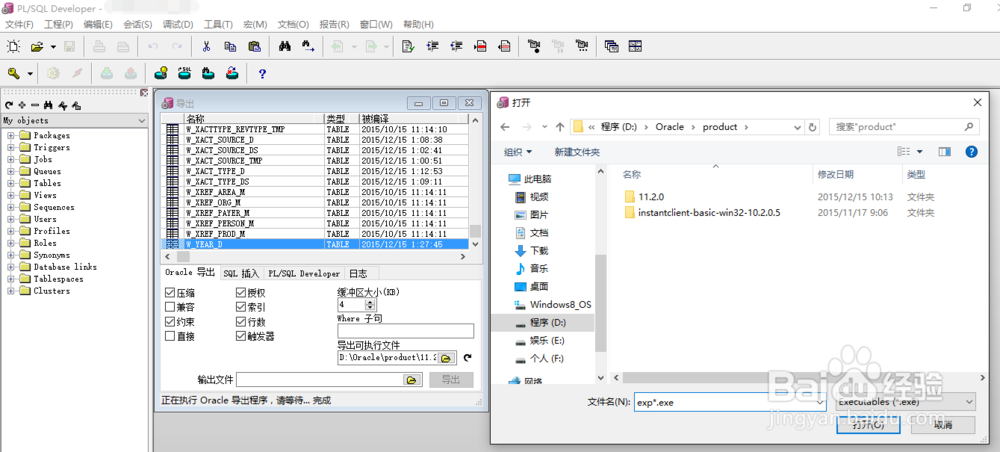Uncheck the 约束 checkbox
This screenshot has height=452, width=1000.
pos(170,322)
